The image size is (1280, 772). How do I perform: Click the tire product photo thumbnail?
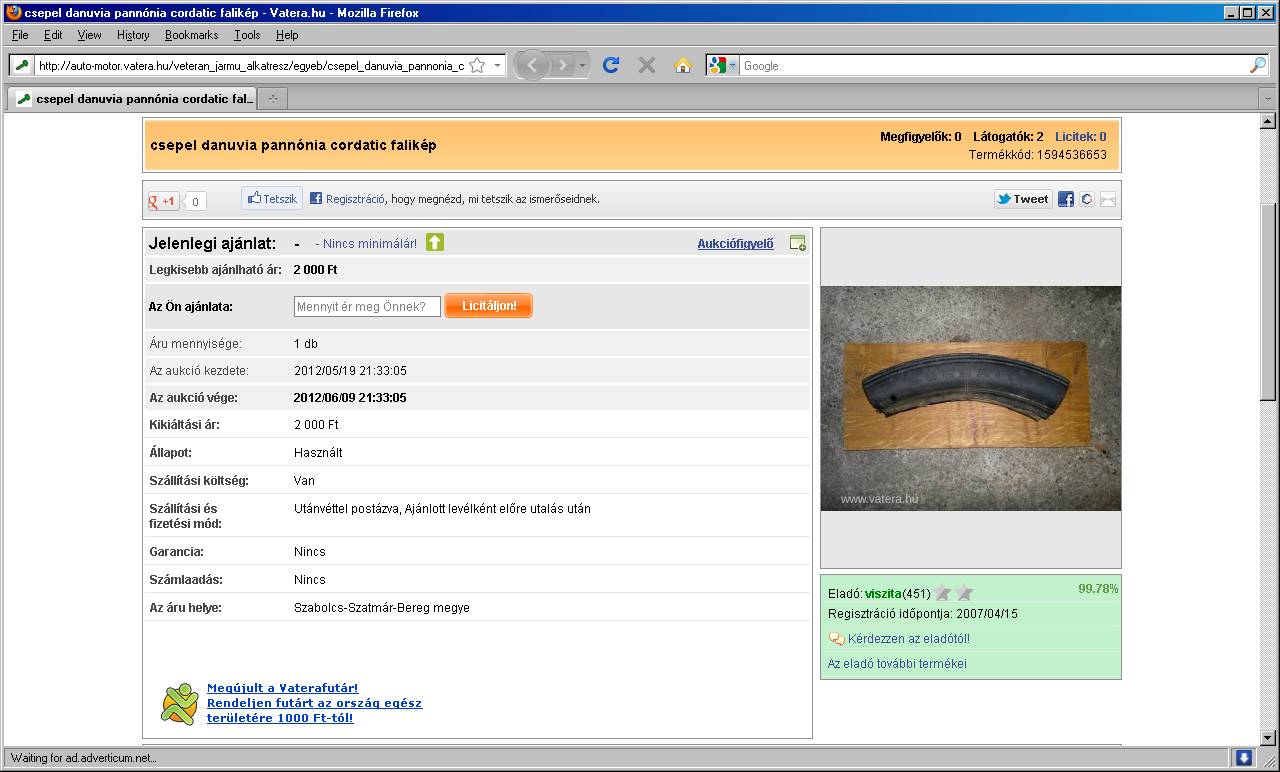pos(970,398)
